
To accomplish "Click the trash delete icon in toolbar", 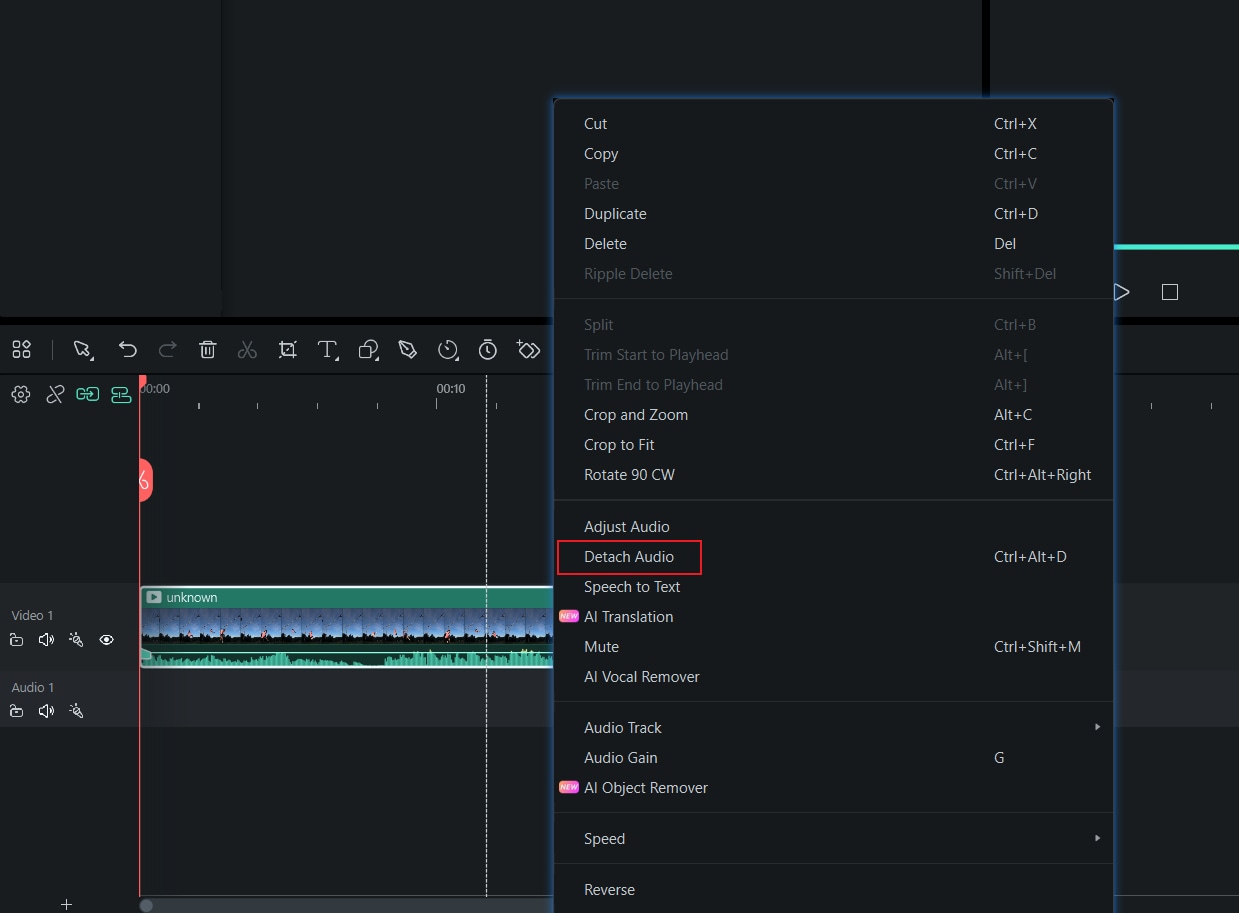I will point(208,349).
